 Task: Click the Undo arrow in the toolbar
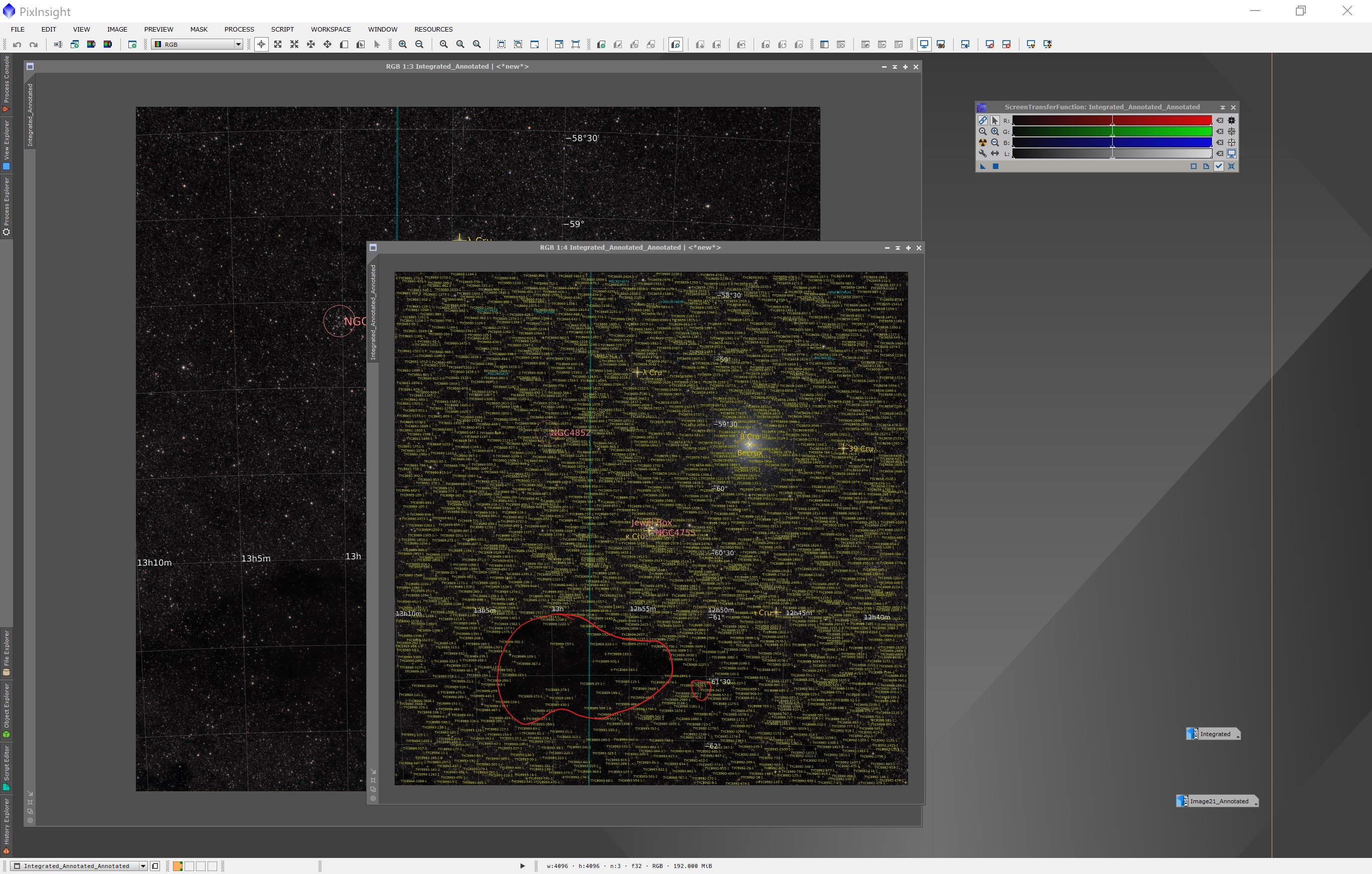17,45
